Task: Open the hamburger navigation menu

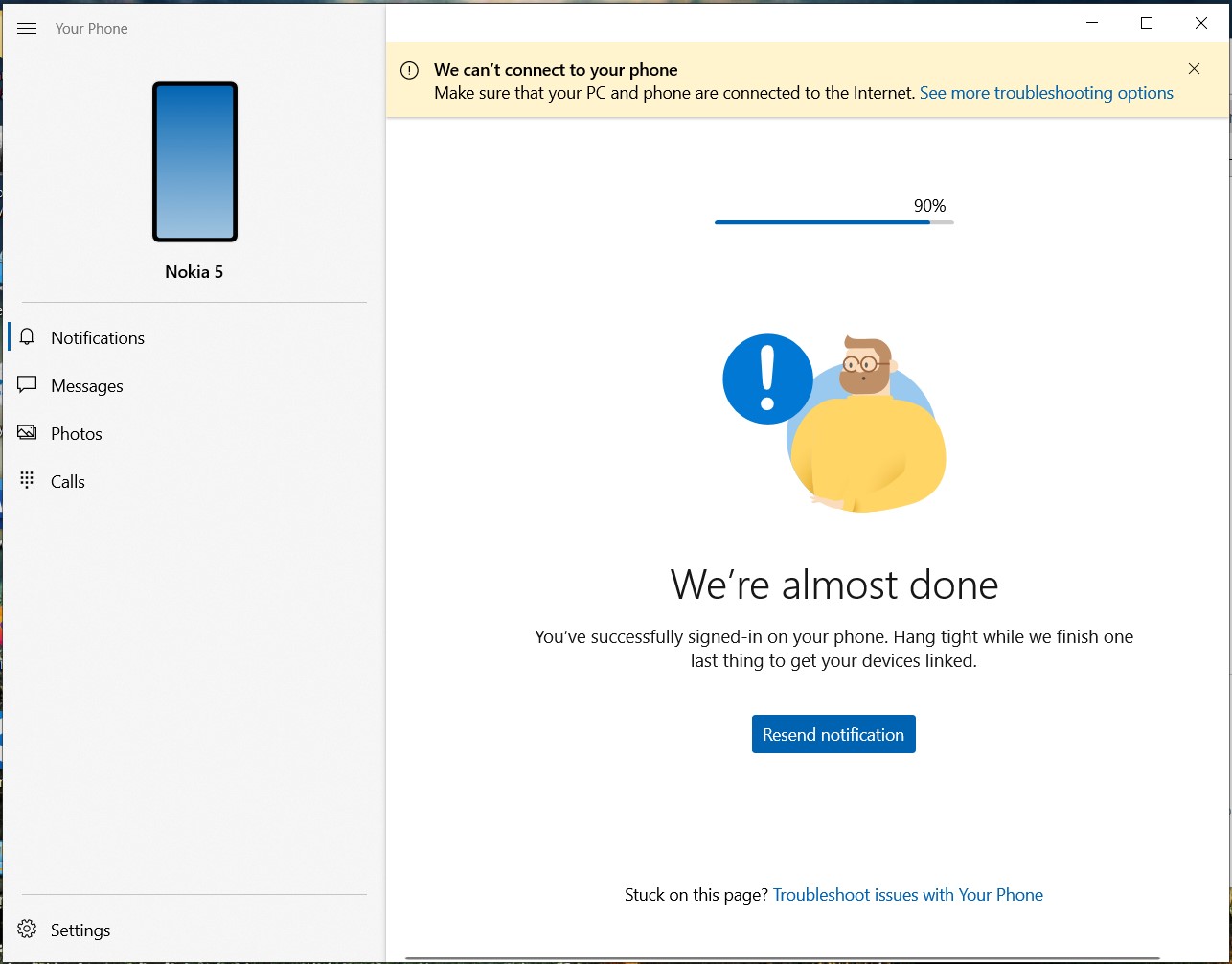Action: click(x=27, y=29)
